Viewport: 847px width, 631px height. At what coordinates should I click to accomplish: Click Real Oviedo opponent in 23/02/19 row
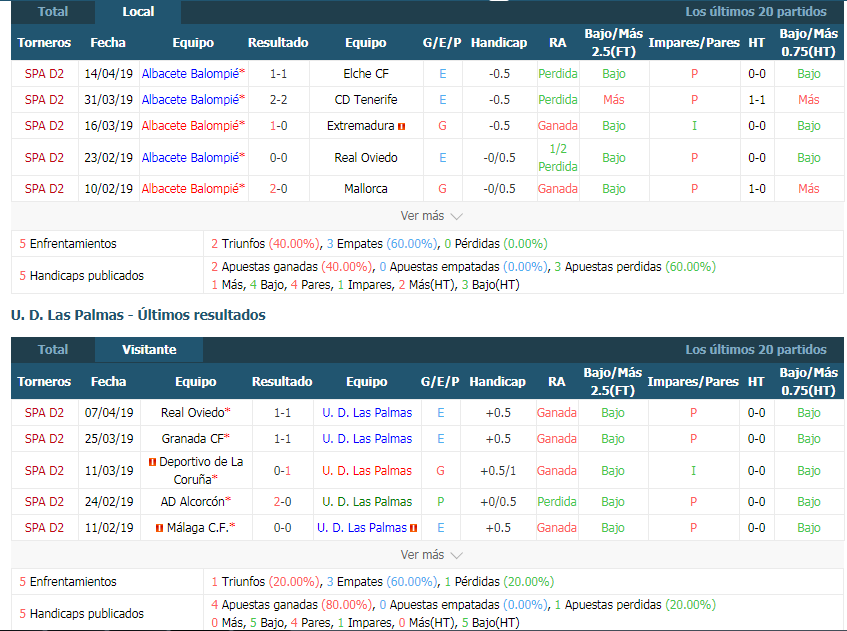pos(366,157)
